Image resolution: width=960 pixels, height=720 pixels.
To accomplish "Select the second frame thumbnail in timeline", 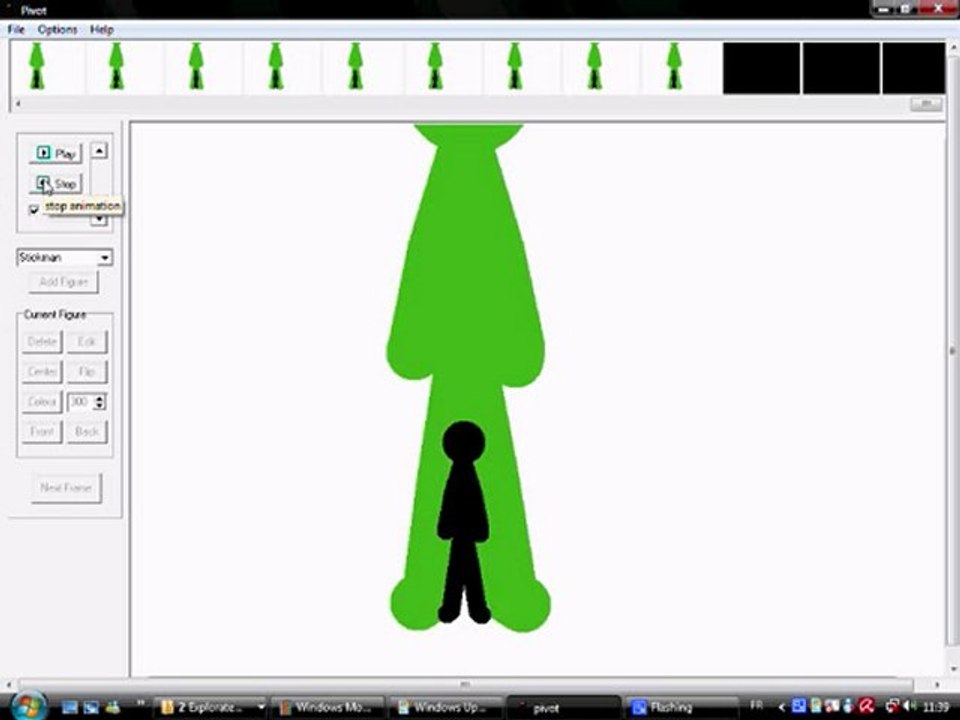I will coord(126,67).
